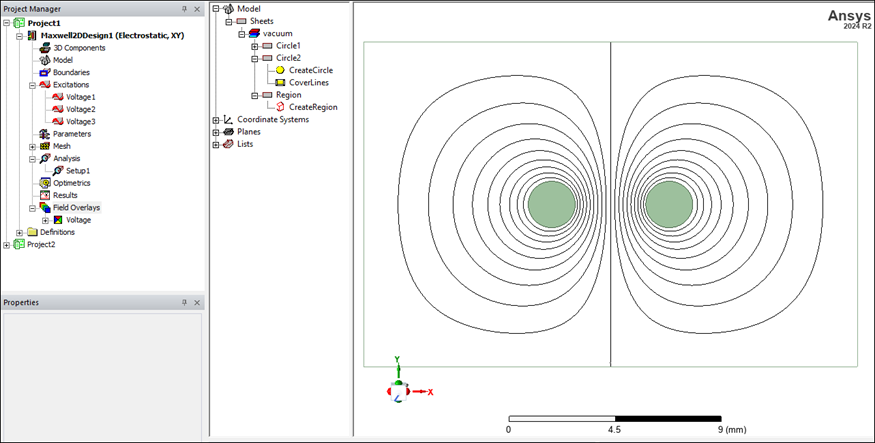
Task: Expand the Mesh node
Action: point(32,146)
